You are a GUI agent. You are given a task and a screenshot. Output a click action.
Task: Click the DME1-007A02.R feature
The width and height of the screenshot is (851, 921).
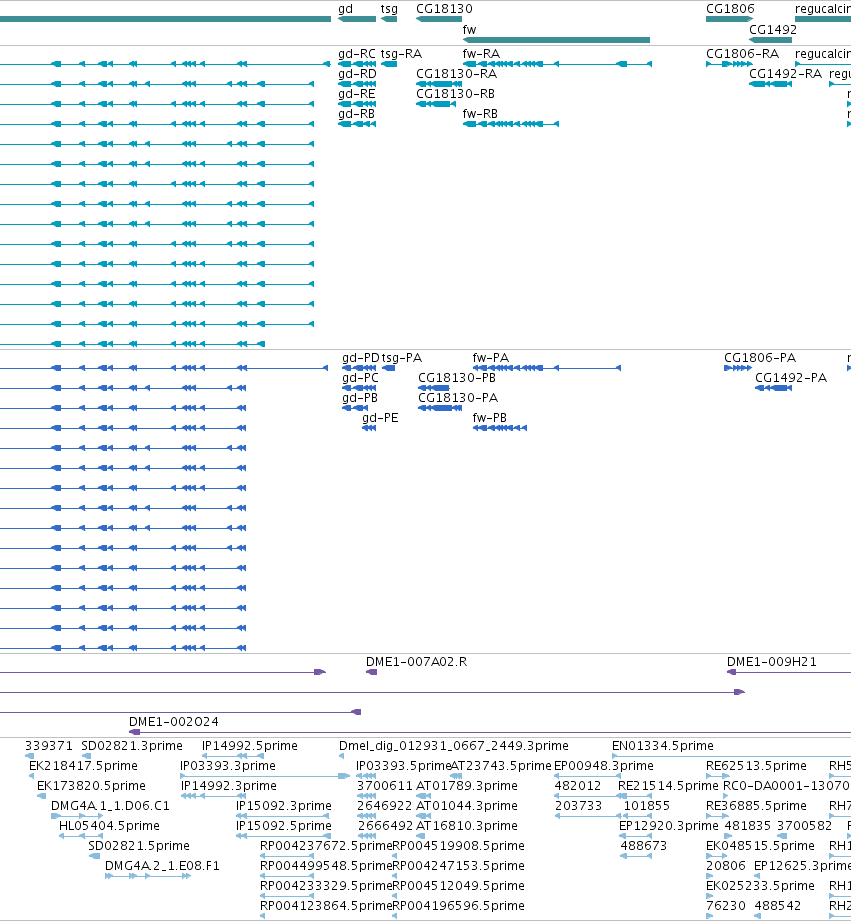tap(372, 672)
